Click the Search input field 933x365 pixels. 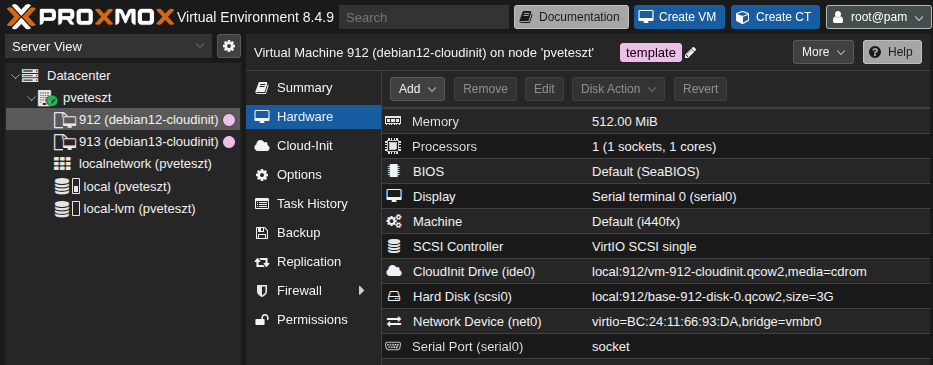[x=424, y=17]
